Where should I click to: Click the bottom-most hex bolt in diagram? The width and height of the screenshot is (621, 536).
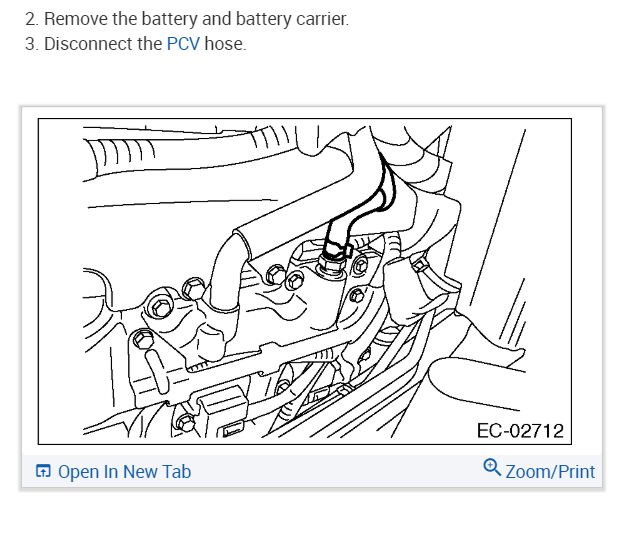[186, 422]
